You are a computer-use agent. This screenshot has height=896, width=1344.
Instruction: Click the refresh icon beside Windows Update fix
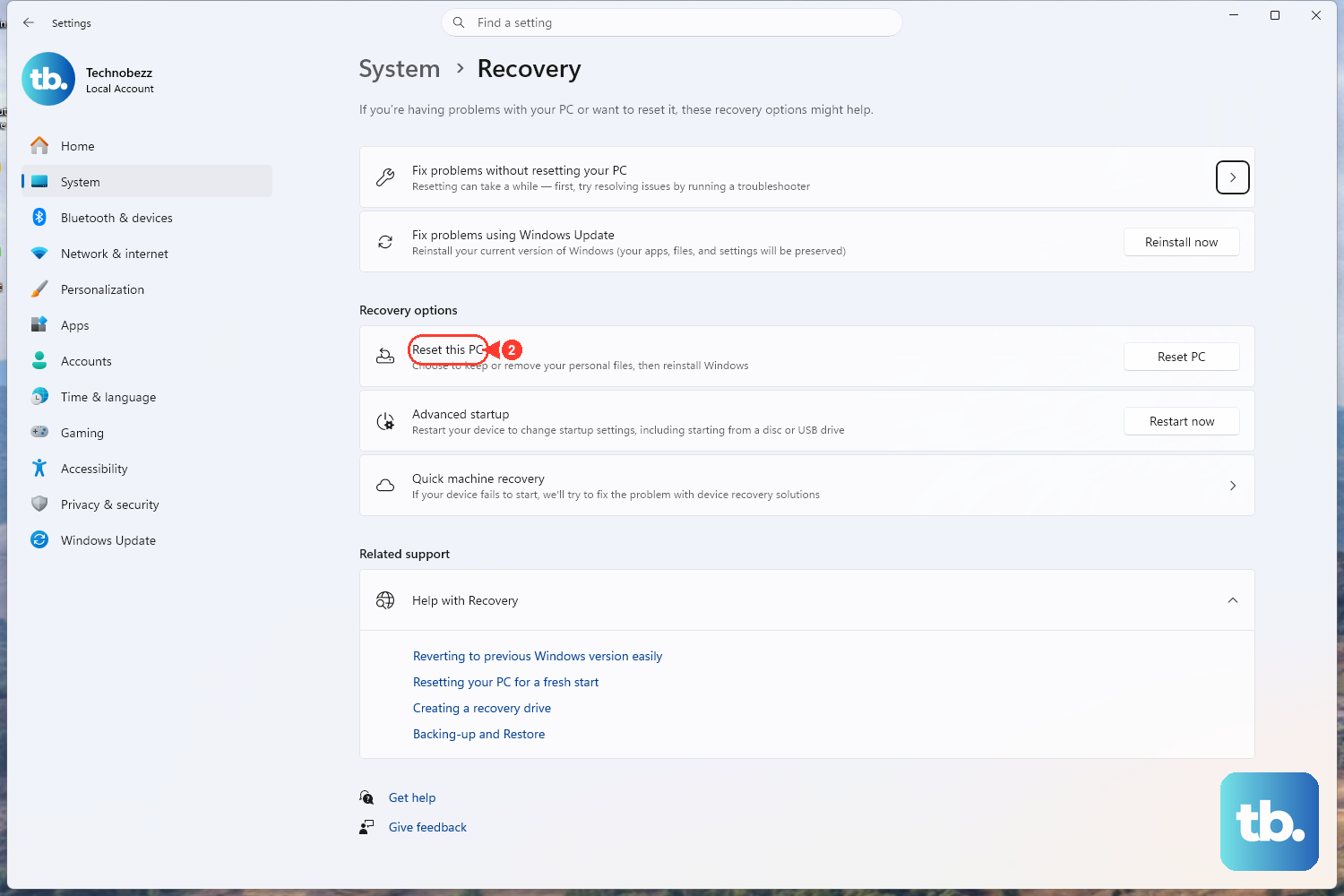click(x=385, y=242)
